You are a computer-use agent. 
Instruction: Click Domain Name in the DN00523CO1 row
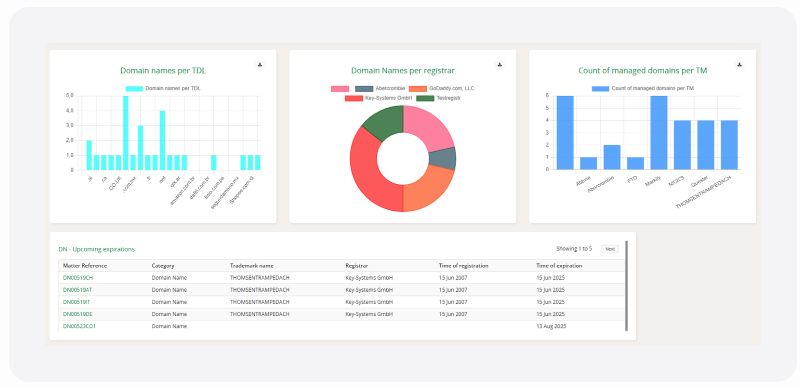(x=169, y=326)
